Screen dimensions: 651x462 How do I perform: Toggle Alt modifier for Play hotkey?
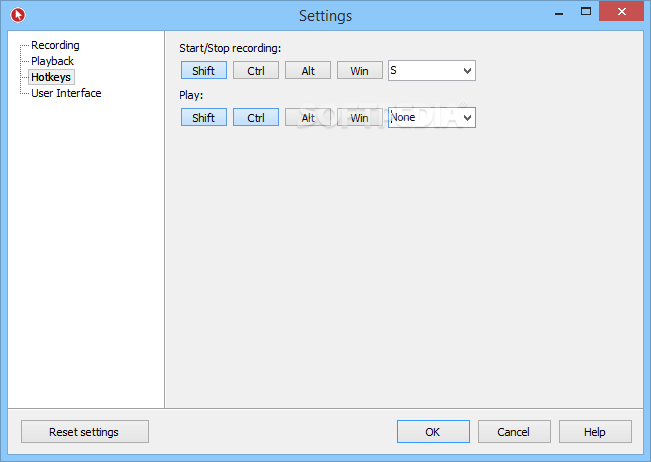(x=308, y=117)
